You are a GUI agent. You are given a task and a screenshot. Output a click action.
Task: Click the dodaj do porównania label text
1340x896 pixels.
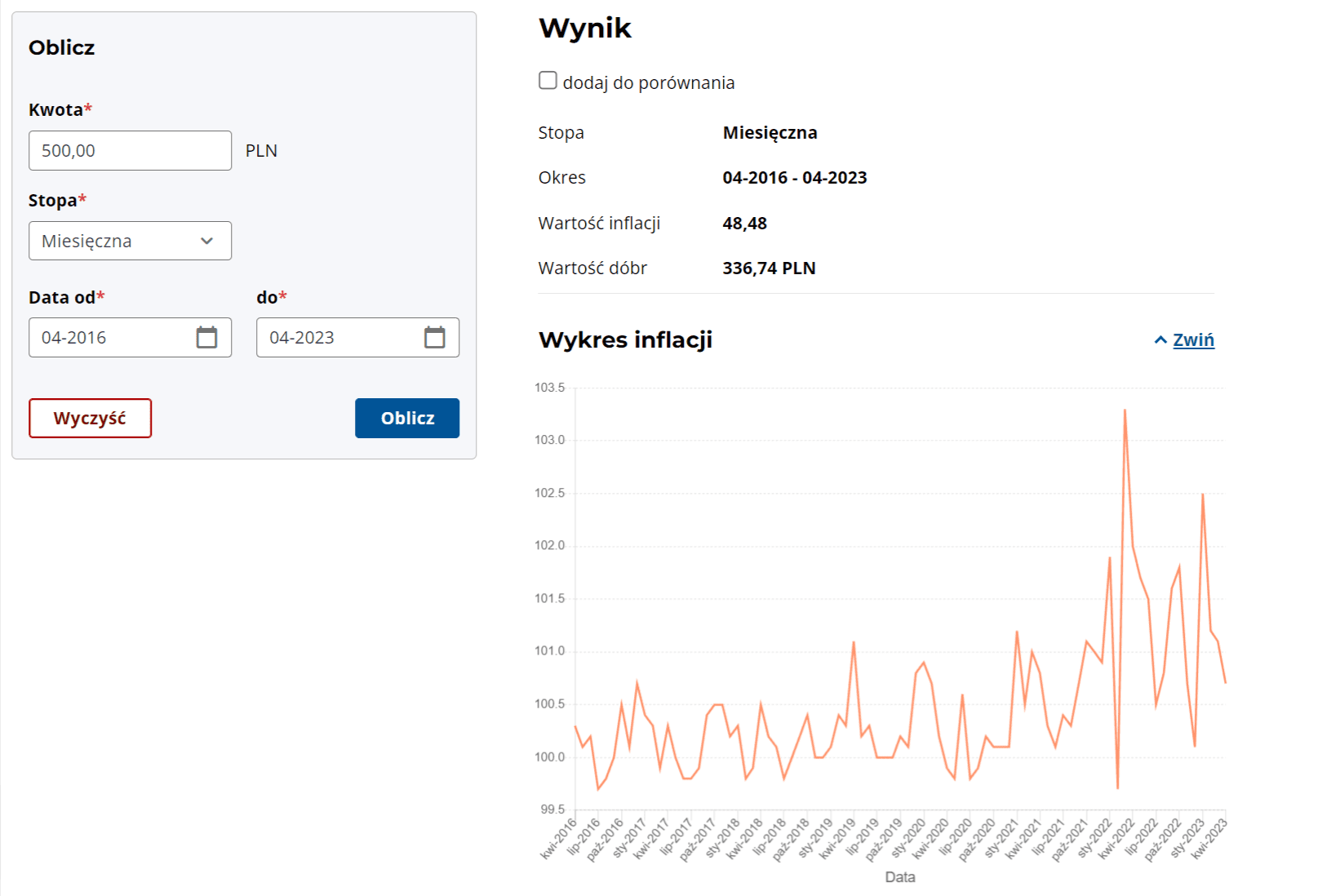649,82
